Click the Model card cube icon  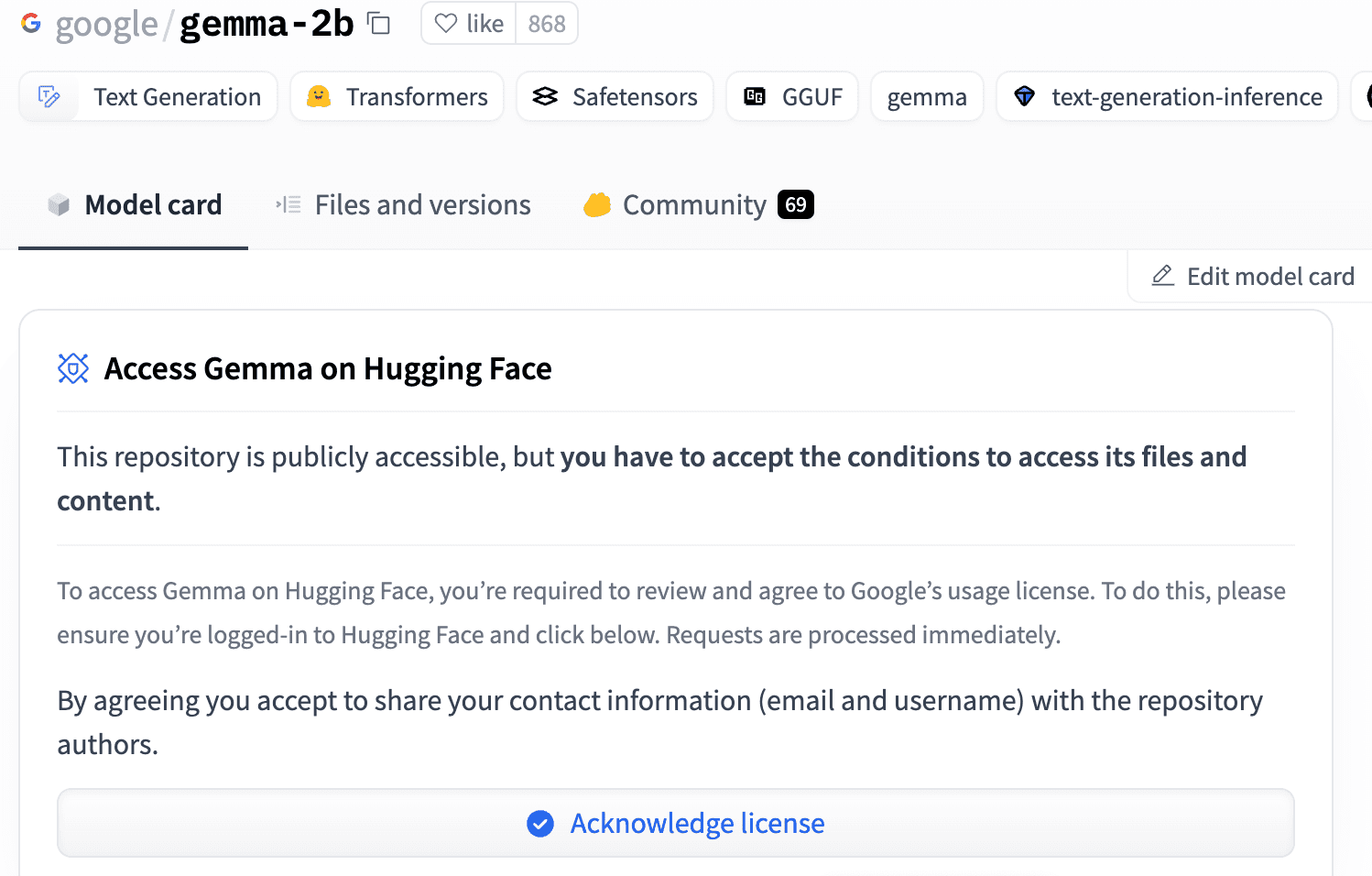(x=59, y=205)
